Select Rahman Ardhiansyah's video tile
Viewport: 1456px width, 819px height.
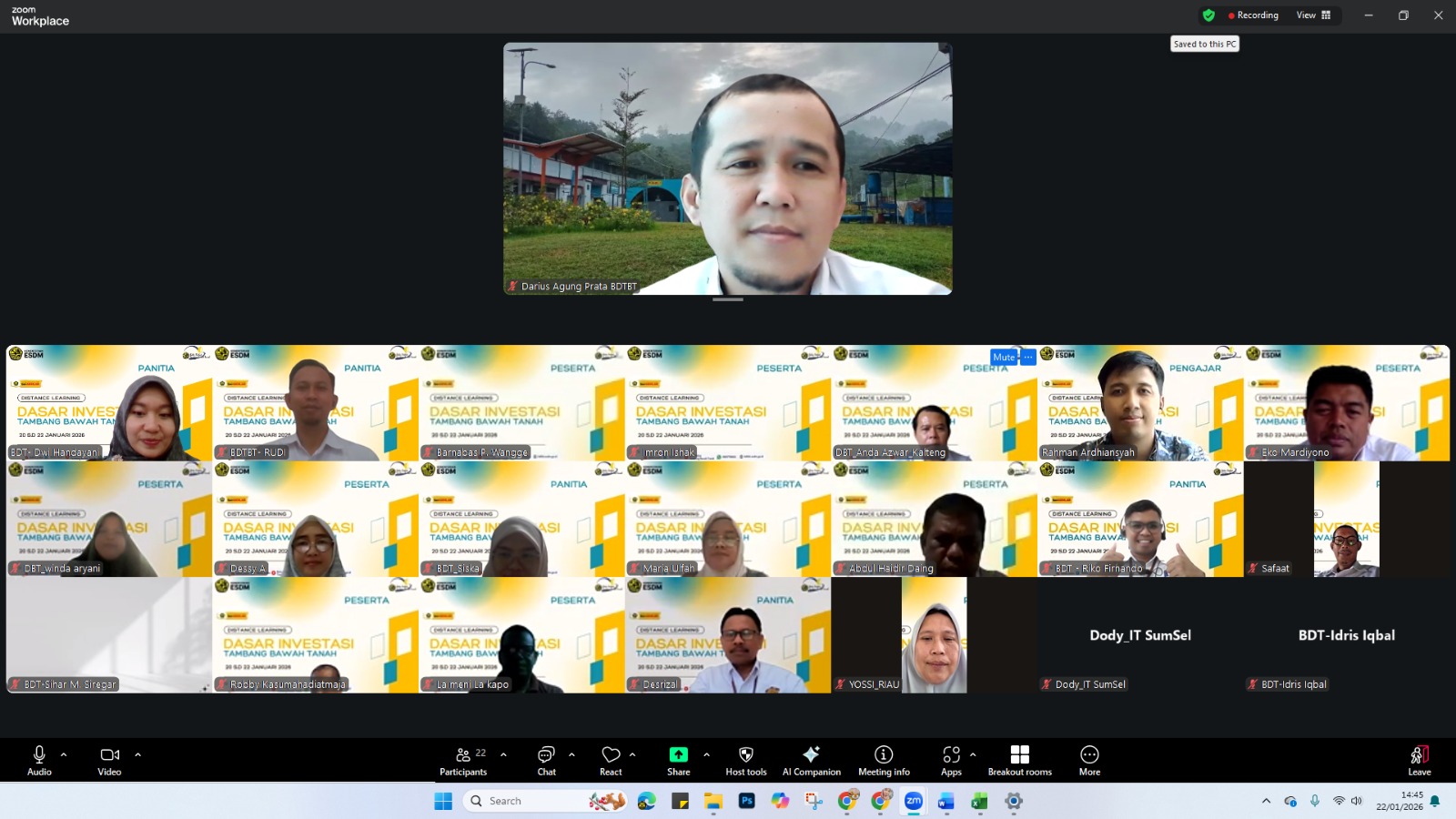[1139, 402]
